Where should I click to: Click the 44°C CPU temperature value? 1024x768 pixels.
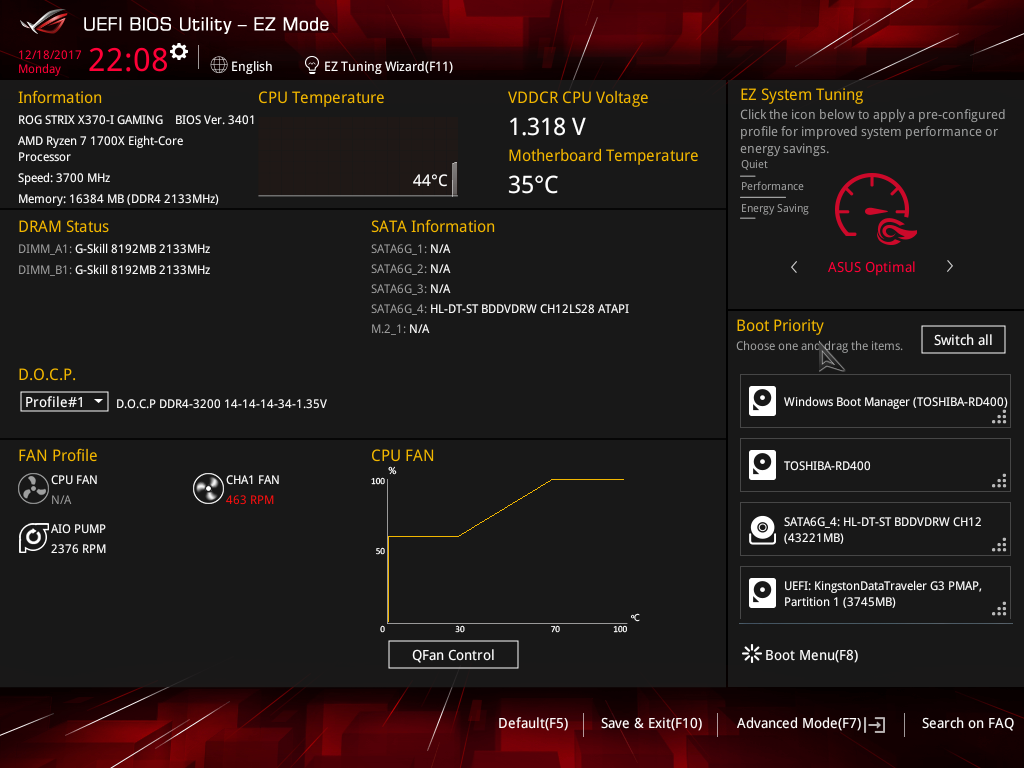coord(430,180)
